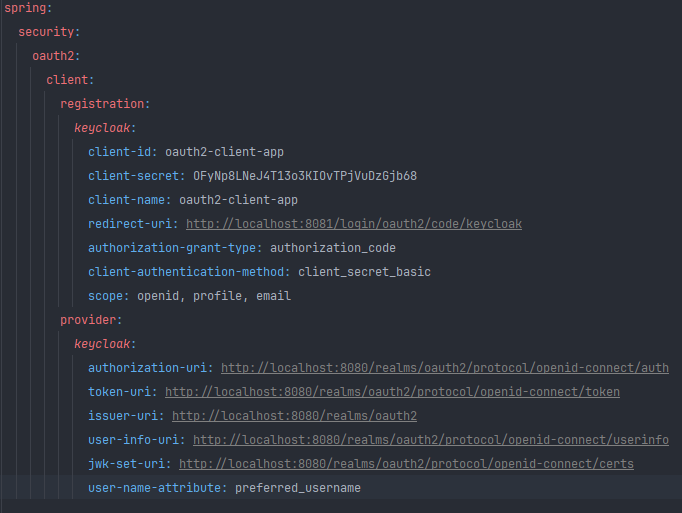The width and height of the screenshot is (682, 513).
Task: Click the client-secret key
Action: pos(134,175)
